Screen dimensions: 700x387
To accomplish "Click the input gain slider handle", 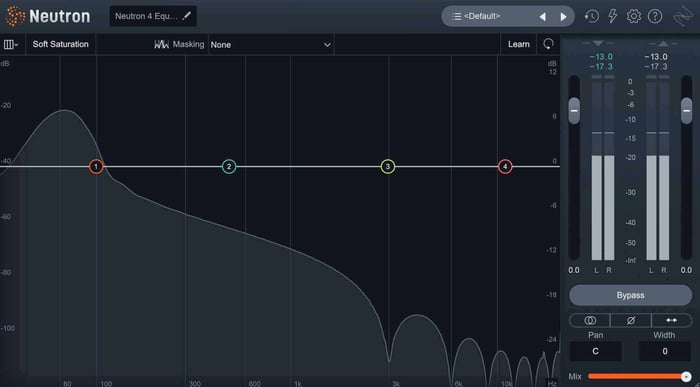I will [574, 111].
